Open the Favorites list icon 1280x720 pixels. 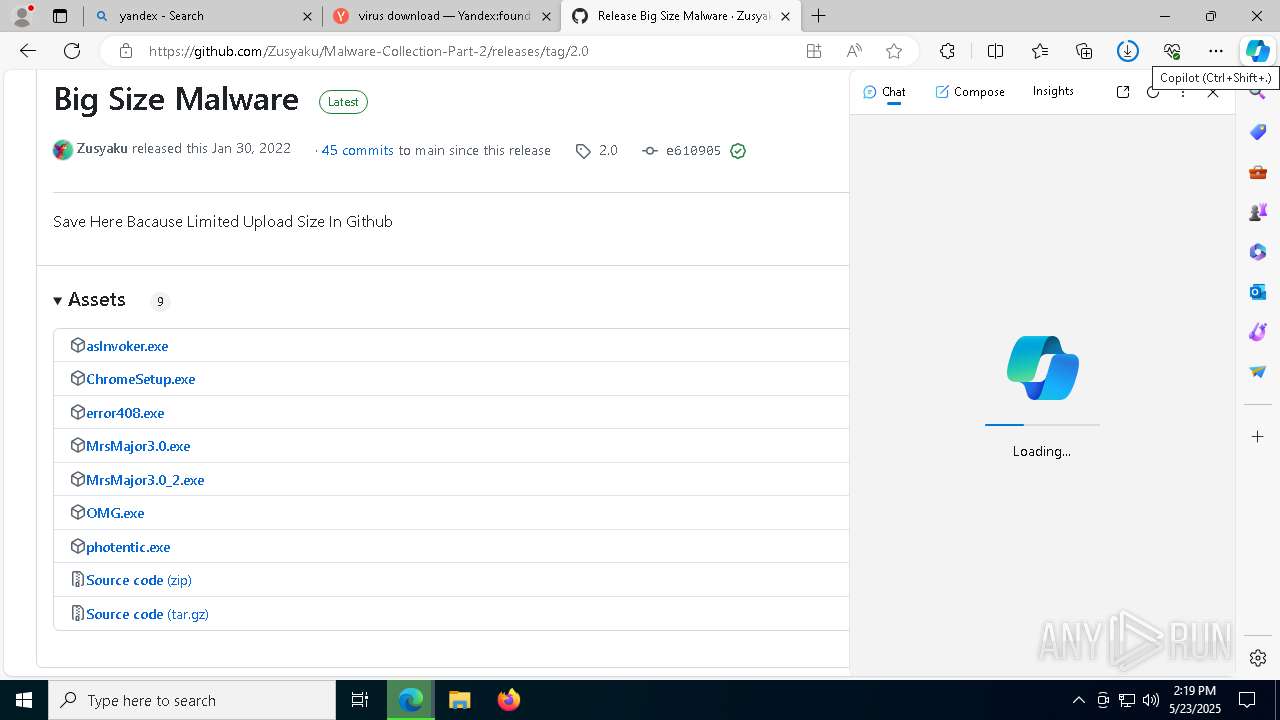(1040, 51)
